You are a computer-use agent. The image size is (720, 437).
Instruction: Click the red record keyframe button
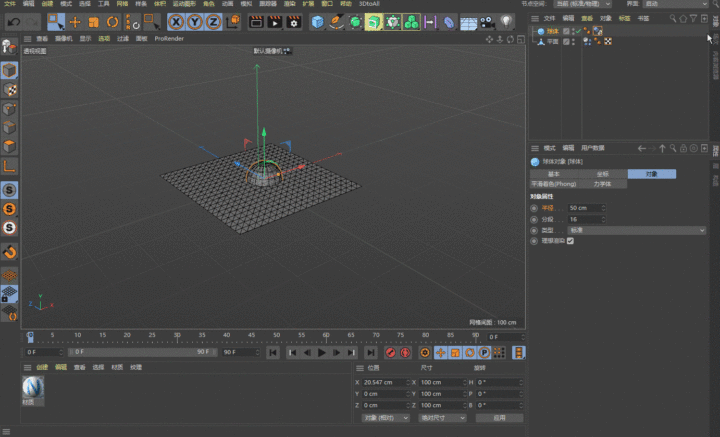coord(389,352)
